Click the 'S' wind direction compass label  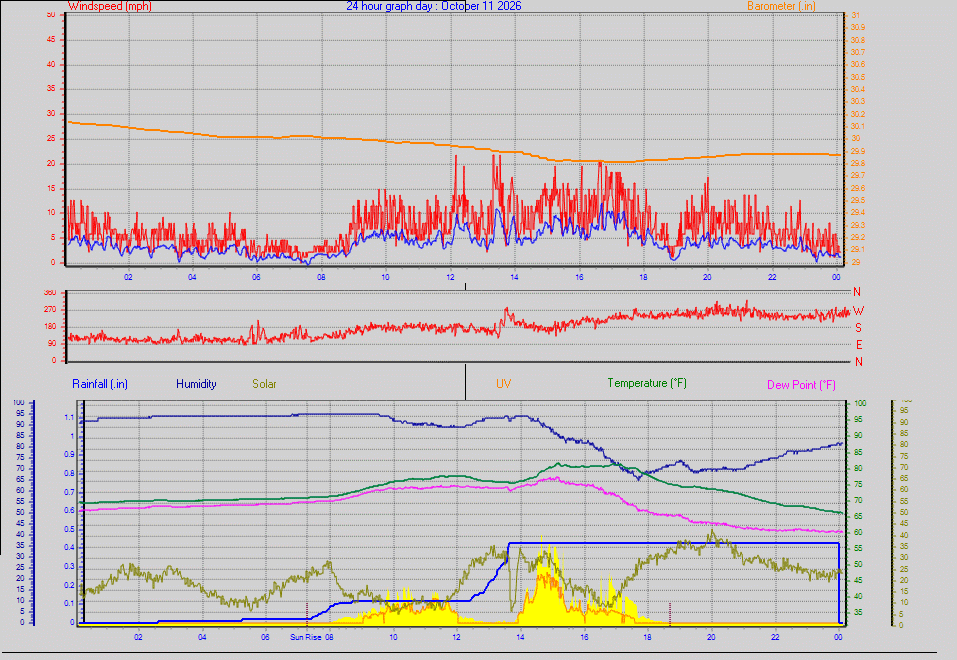859,328
